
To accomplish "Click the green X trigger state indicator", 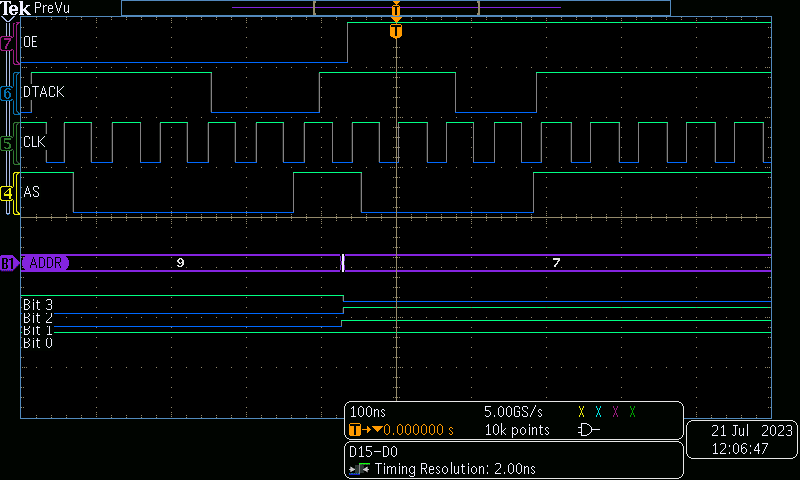I will [x=633, y=412].
